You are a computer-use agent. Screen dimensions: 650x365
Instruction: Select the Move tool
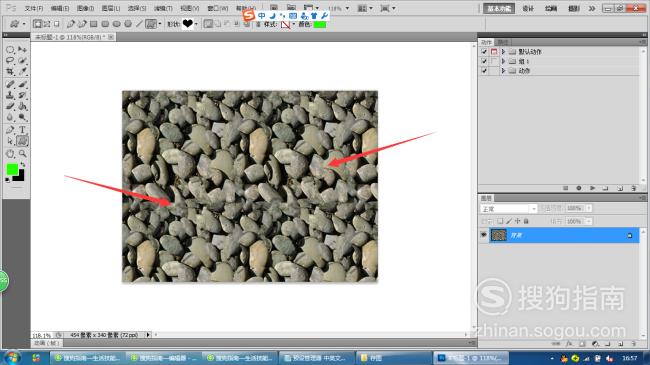pyautogui.click(x=22, y=50)
